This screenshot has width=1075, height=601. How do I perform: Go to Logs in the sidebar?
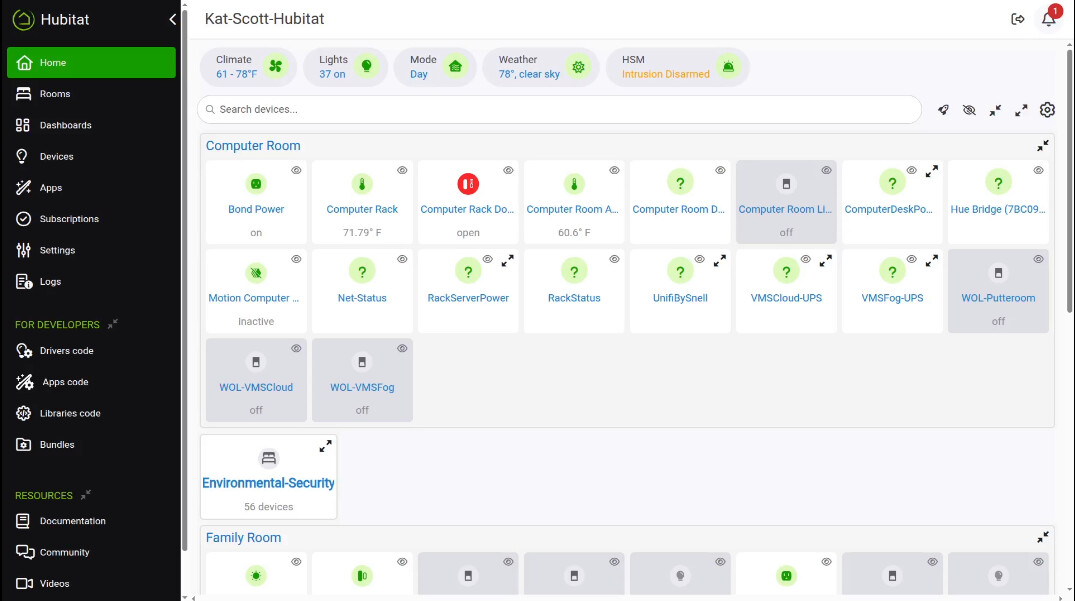pyautogui.click(x=50, y=282)
